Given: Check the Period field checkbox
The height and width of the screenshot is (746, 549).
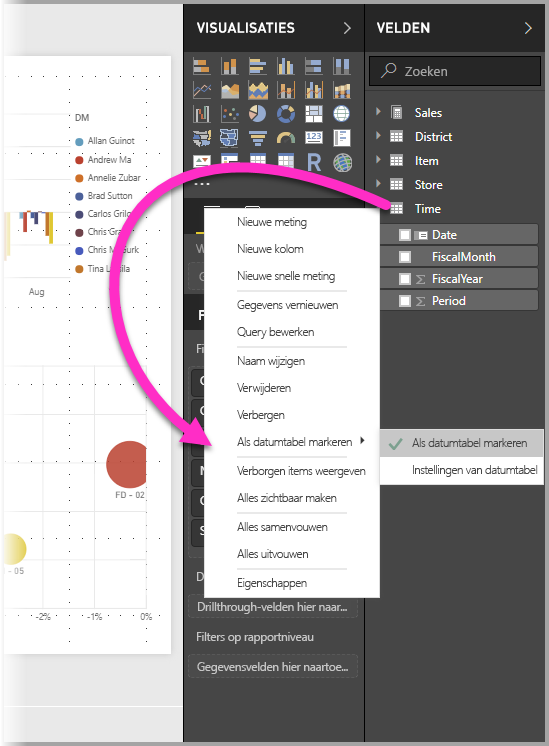Looking at the screenshot, I should (x=405, y=301).
